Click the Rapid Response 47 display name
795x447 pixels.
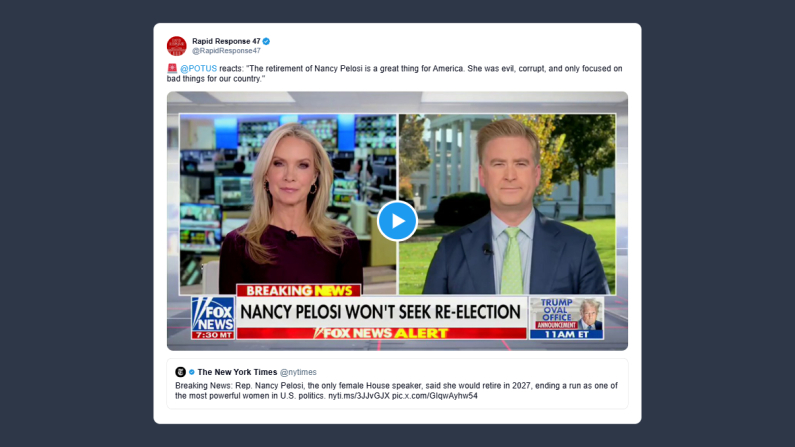pos(226,41)
